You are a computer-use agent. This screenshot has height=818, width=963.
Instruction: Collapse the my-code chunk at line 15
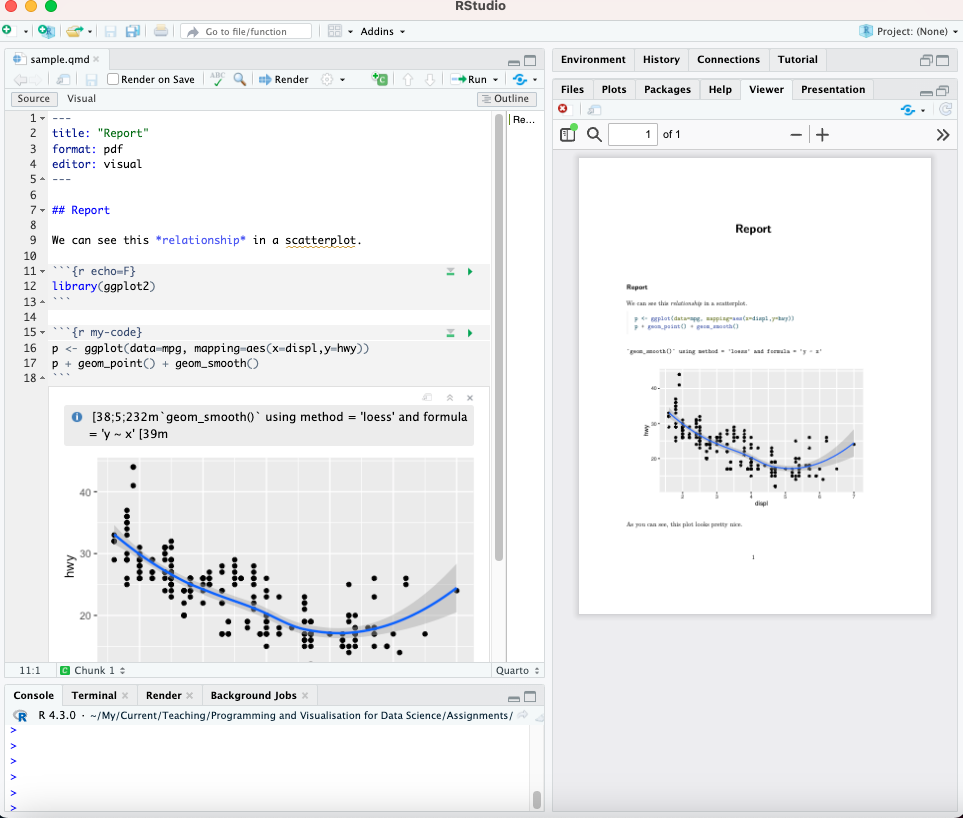pyautogui.click(x=42, y=333)
